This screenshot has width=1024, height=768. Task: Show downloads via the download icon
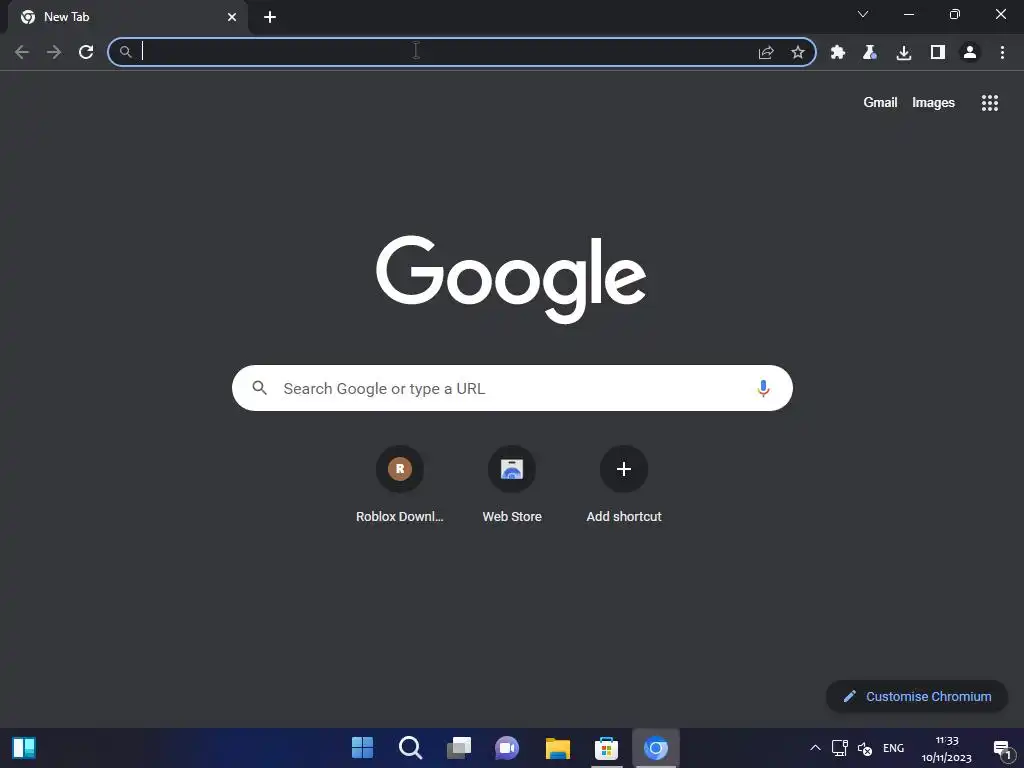coord(904,52)
